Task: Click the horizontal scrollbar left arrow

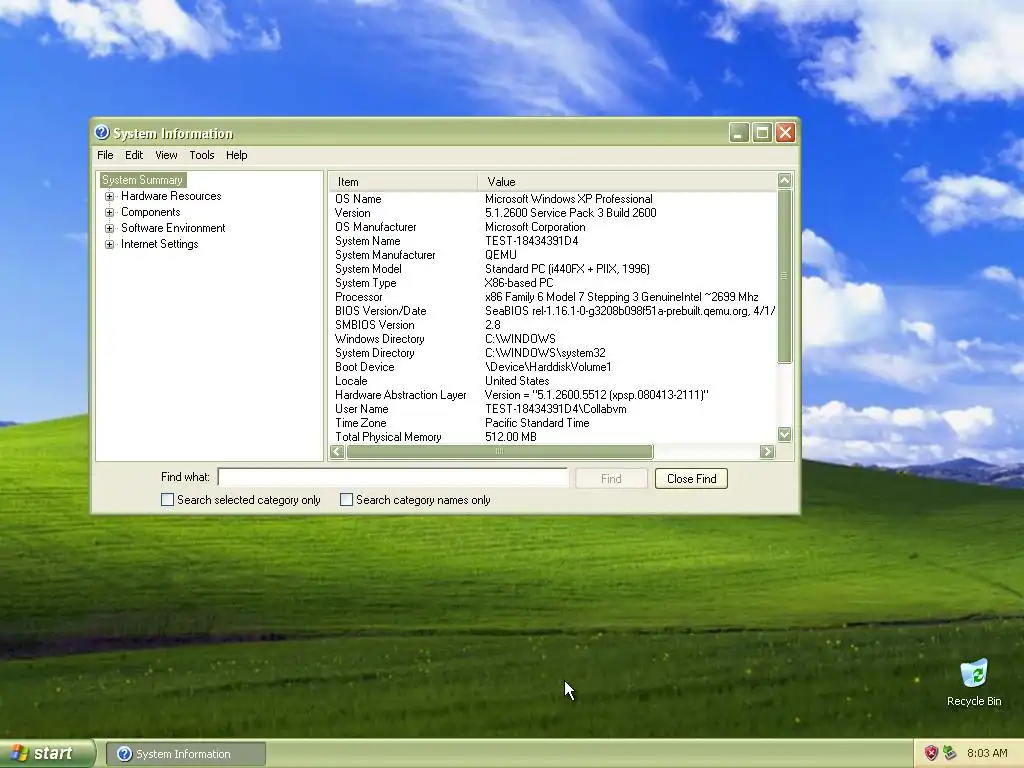Action: (337, 451)
